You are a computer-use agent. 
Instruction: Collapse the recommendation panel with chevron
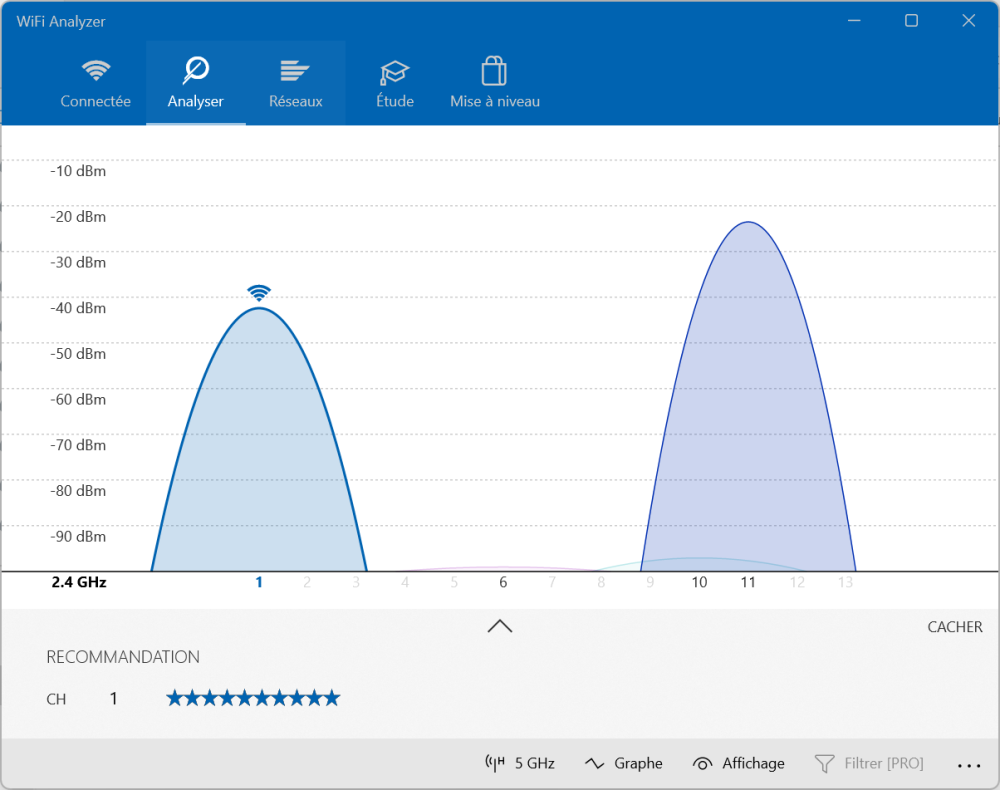(500, 626)
